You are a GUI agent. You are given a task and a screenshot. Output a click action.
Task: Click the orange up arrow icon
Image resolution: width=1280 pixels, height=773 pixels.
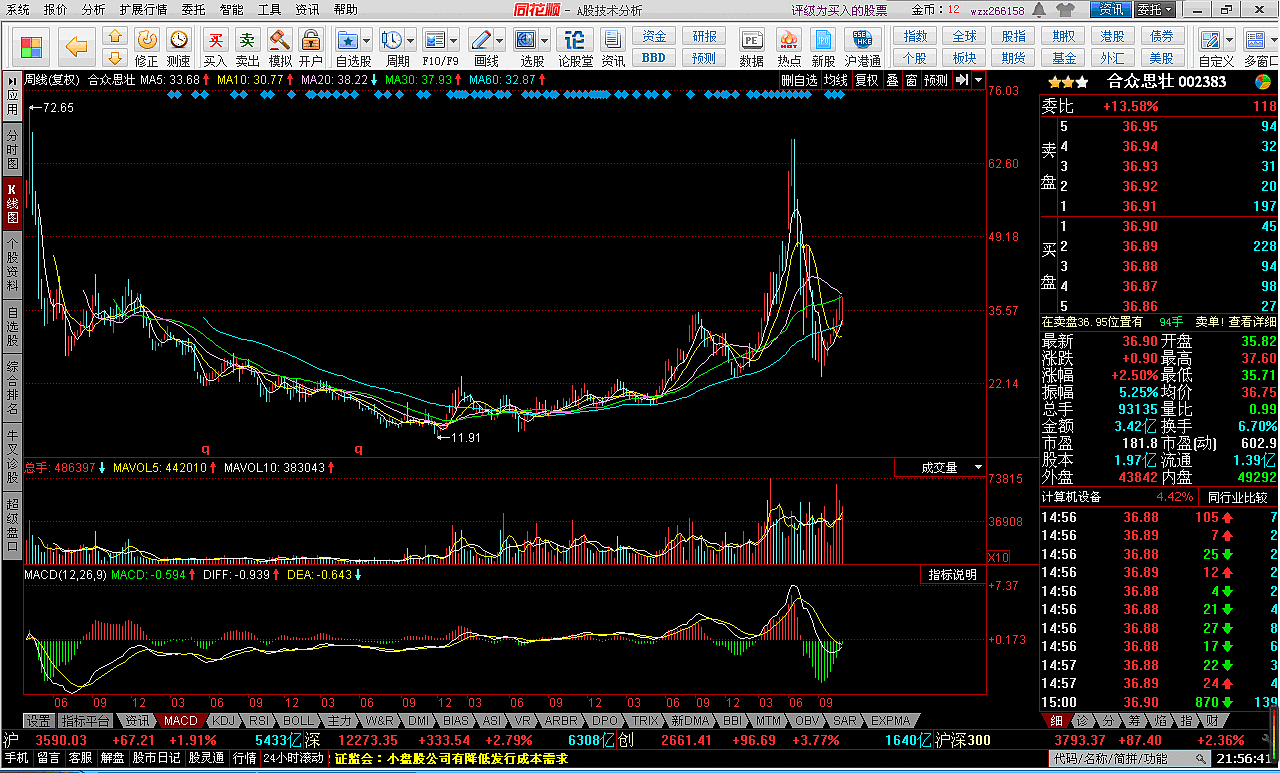(x=115, y=35)
